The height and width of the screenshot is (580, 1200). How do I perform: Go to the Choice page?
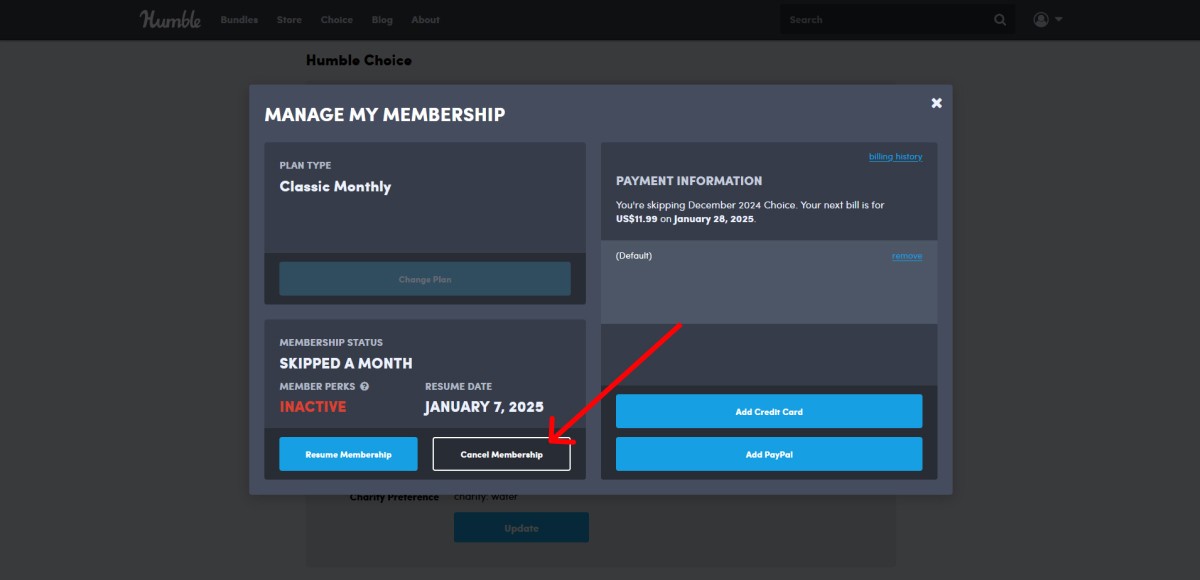click(337, 20)
